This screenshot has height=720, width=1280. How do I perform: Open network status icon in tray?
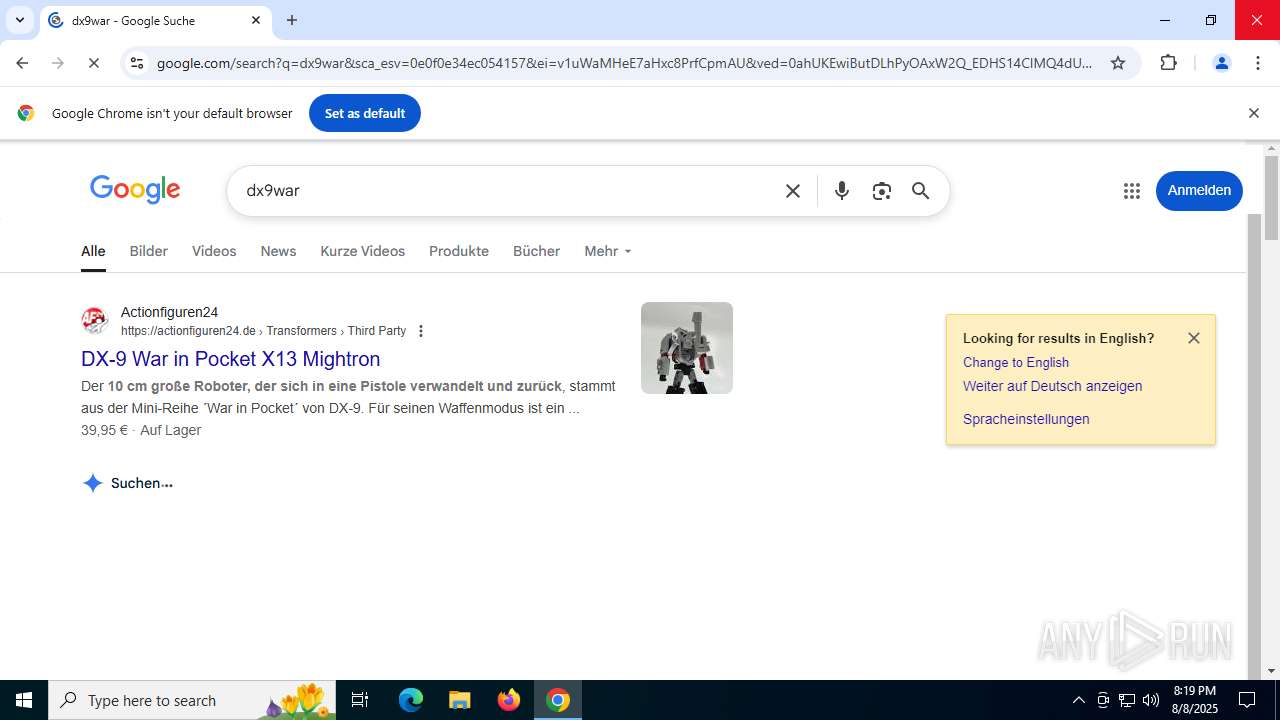pos(1127,700)
